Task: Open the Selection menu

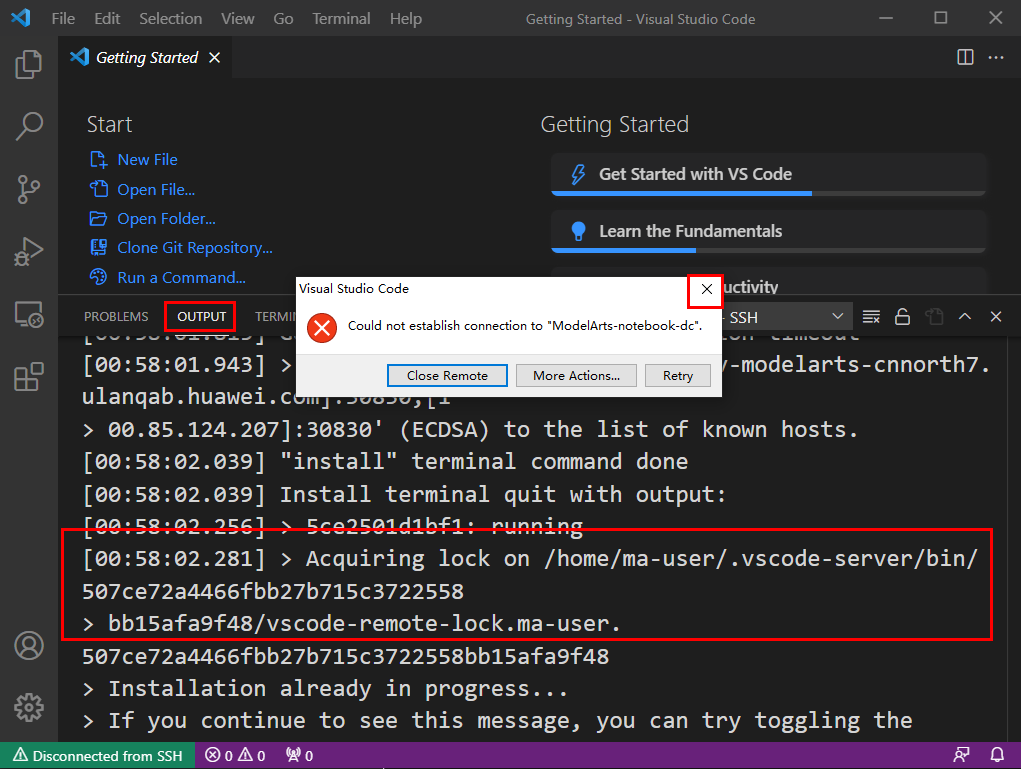Action: click(171, 19)
